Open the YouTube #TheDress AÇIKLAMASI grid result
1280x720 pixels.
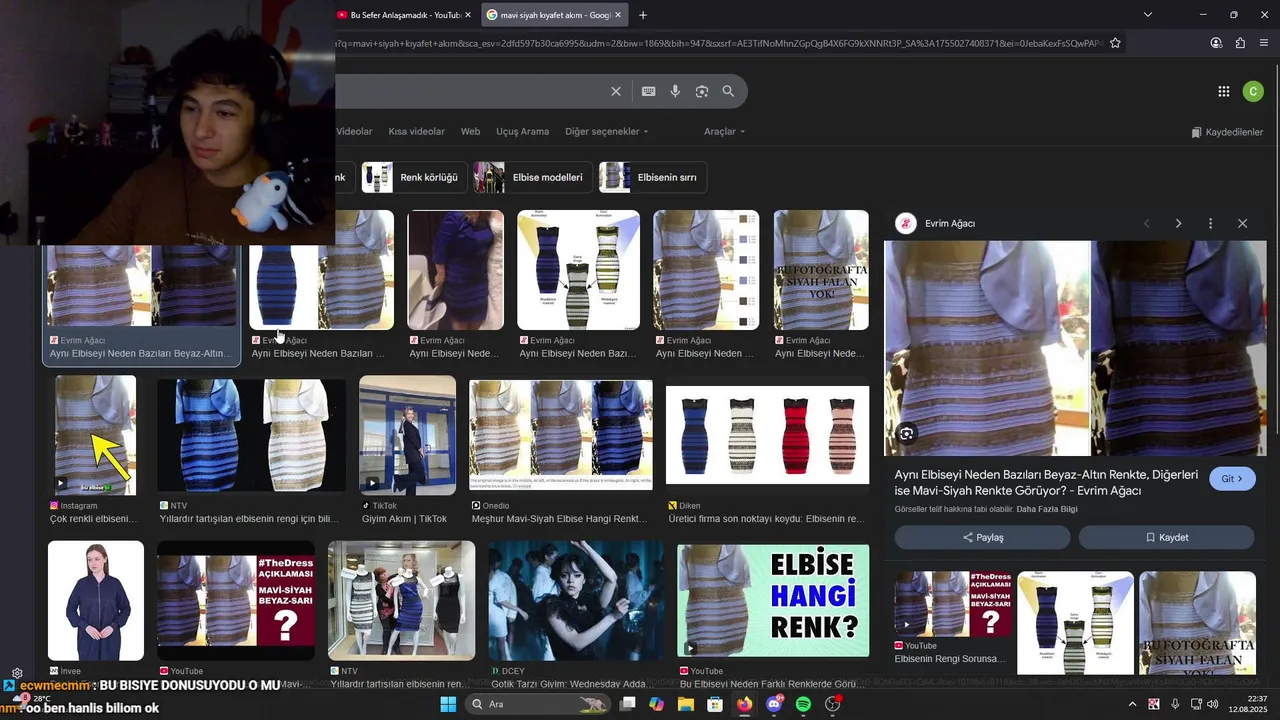click(236, 600)
